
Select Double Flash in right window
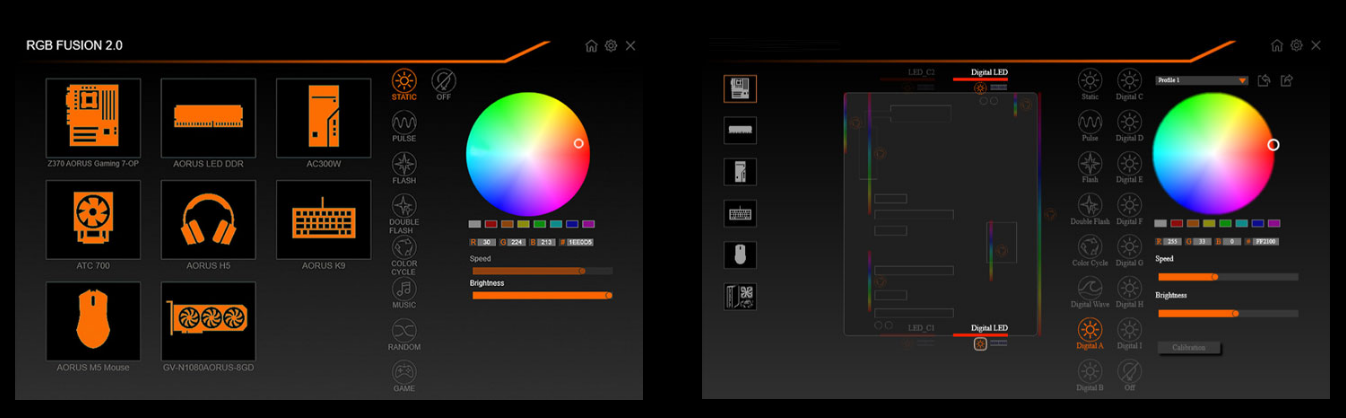click(x=1090, y=209)
